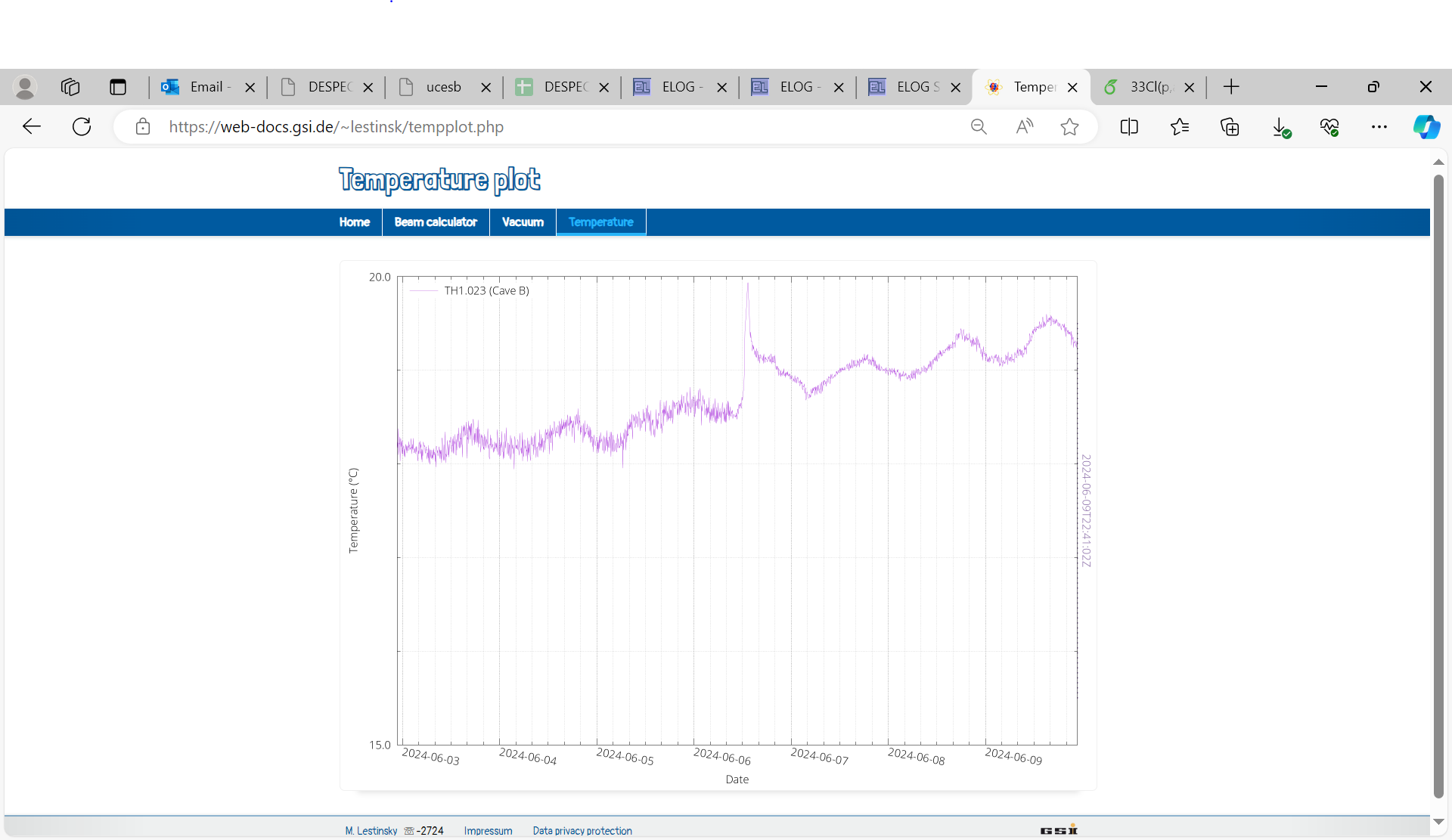
Task: Click the browser back arrow
Action: [x=32, y=126]
